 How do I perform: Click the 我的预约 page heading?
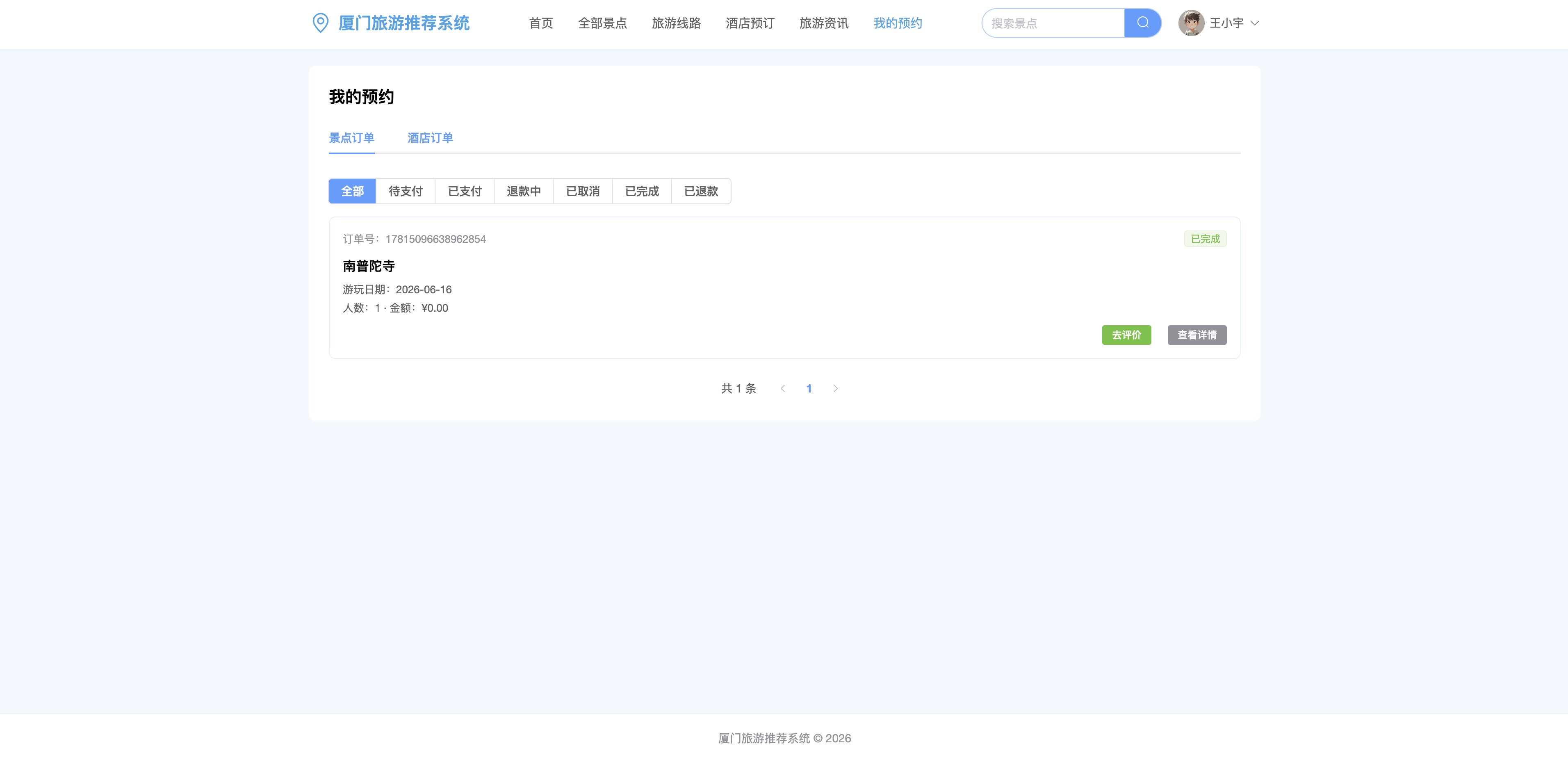[x=362, y=97]
